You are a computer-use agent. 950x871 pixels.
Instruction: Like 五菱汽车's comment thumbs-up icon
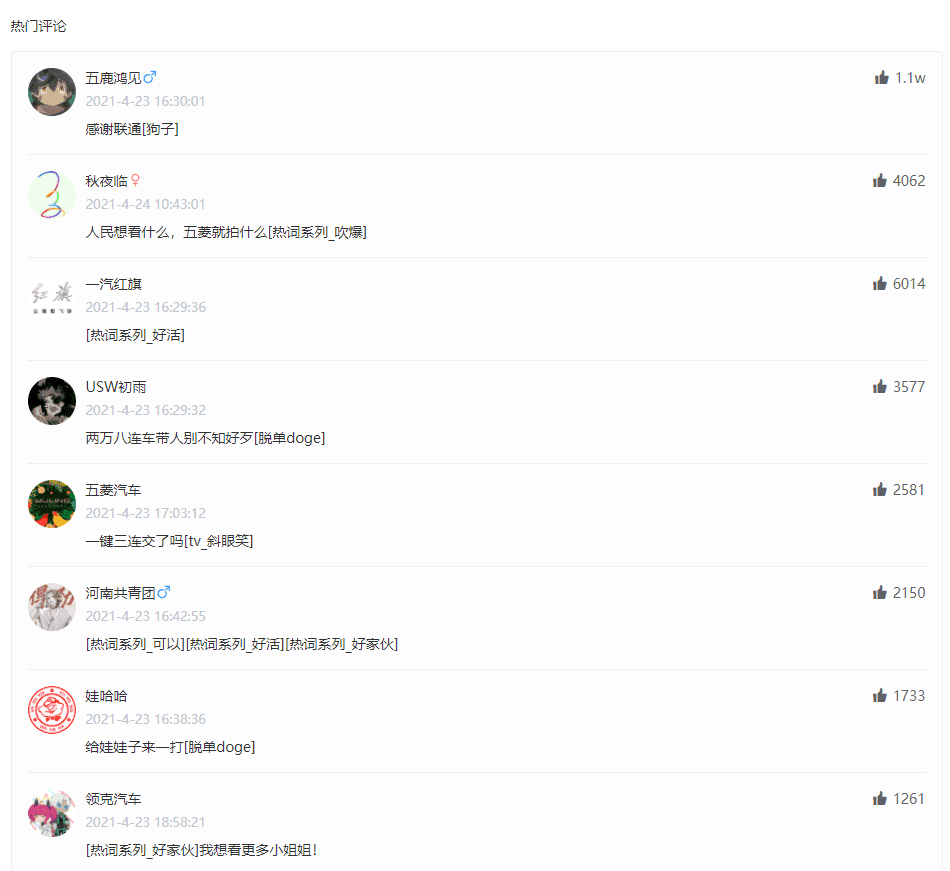880,489
